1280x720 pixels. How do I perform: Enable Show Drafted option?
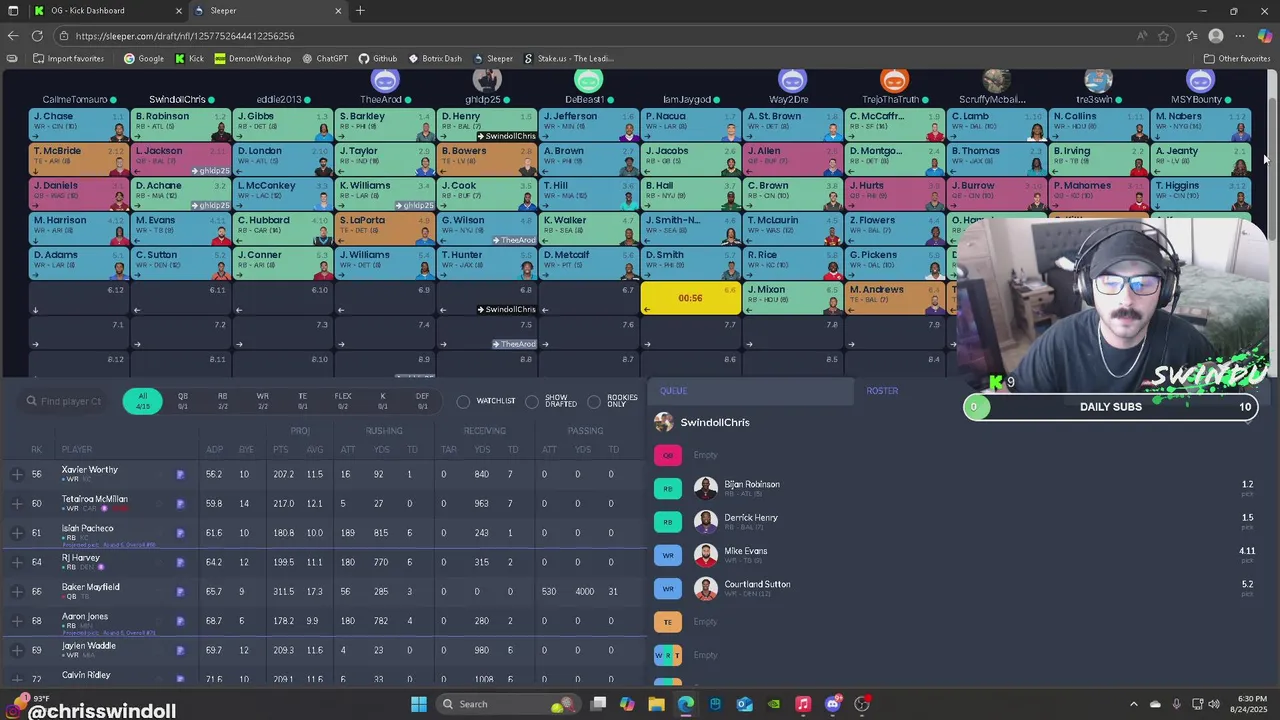[x=552, y=401]
